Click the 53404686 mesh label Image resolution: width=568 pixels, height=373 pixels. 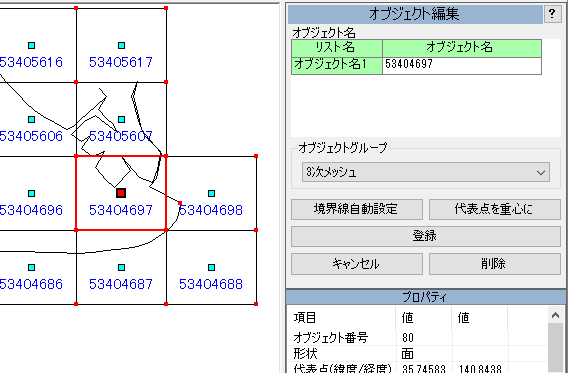tap(31, 284)
